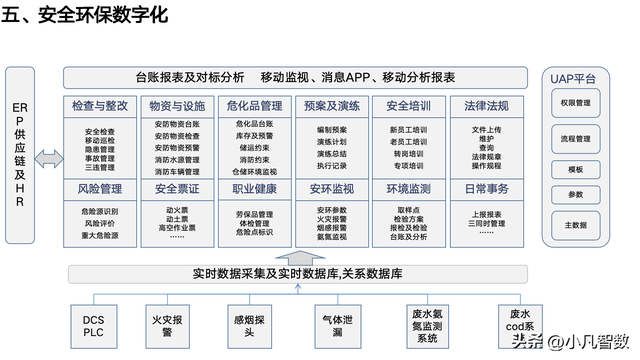Select the 风险管理 module header

coord(100,189)
